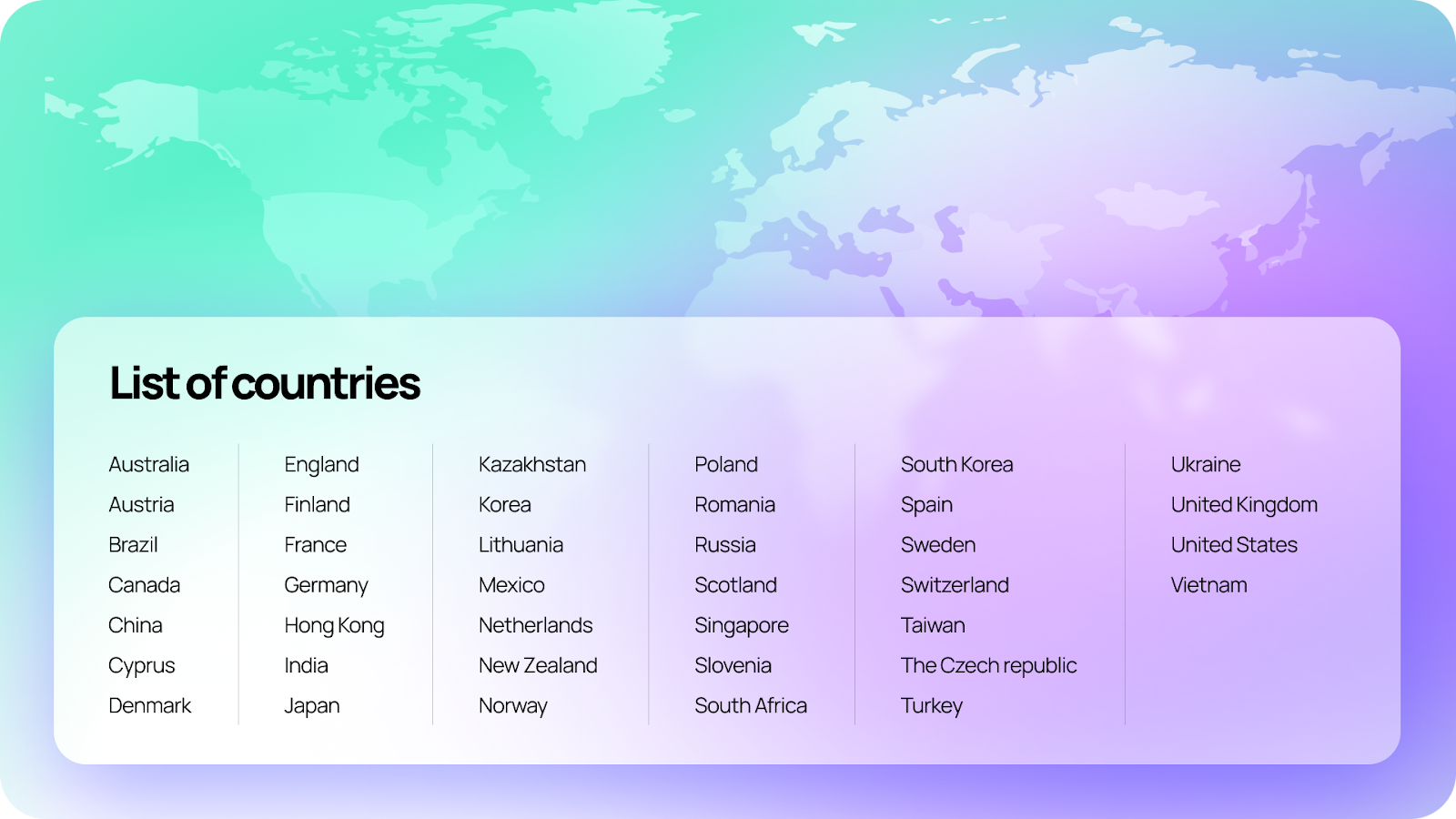Screen dimensions: 1456x819
Task: Choose Finland
Action: click(318, 504)
